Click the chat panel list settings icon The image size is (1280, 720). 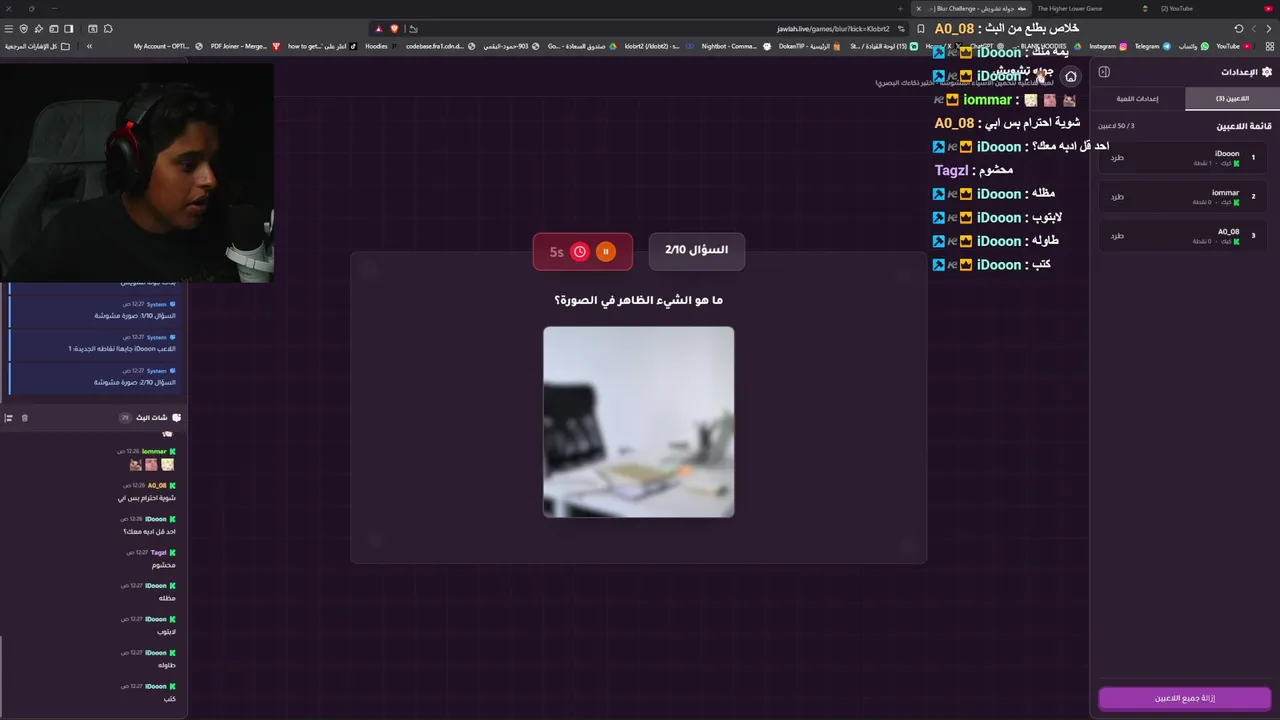pos(9,418)
